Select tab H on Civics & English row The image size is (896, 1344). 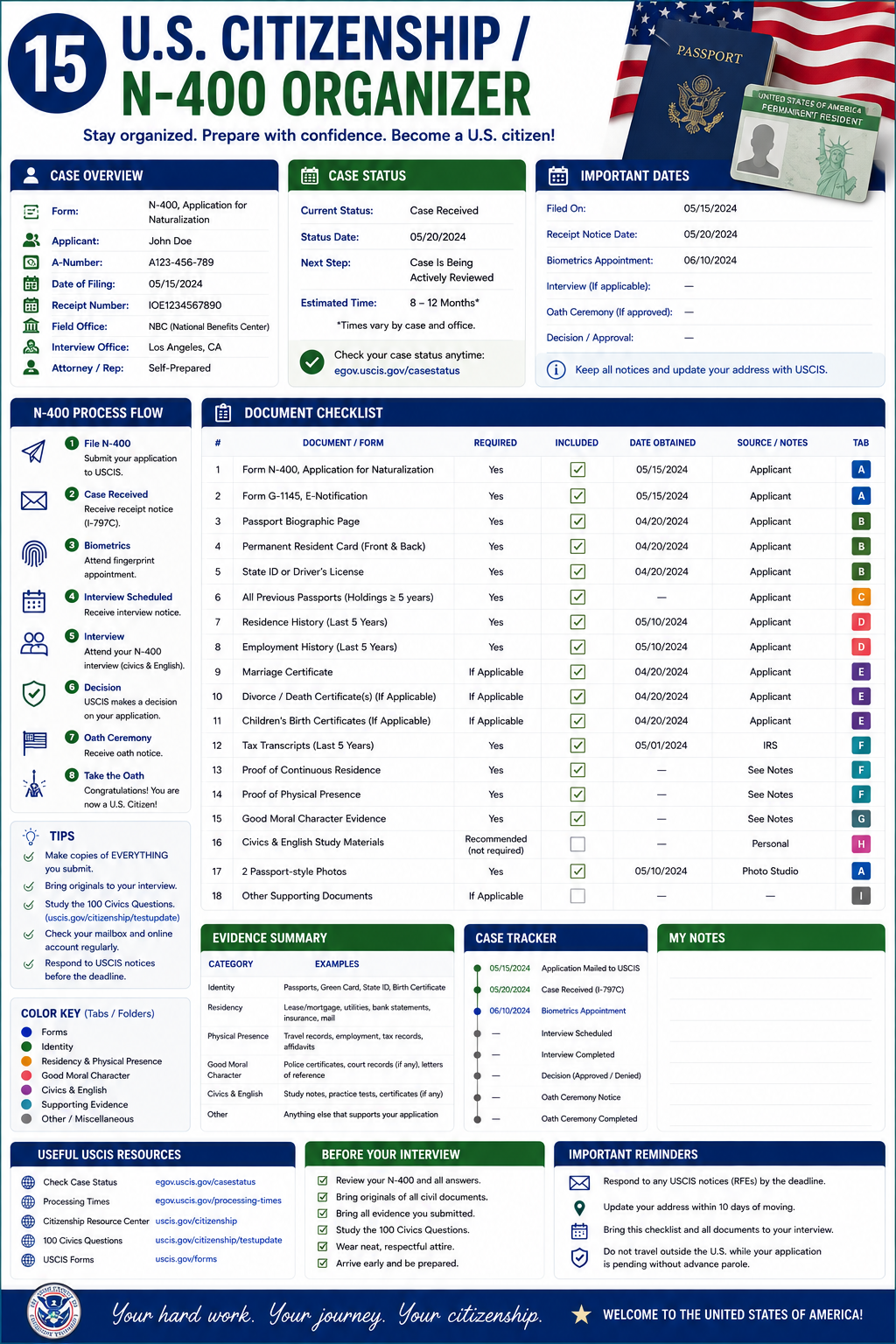point(861,844)
